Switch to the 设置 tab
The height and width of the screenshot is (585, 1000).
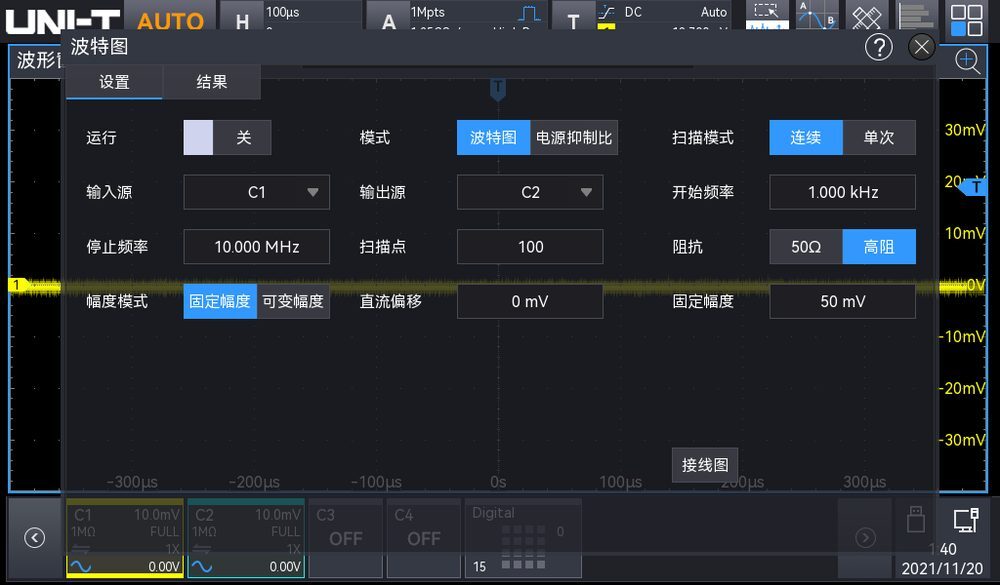click(x=114, y=82)
